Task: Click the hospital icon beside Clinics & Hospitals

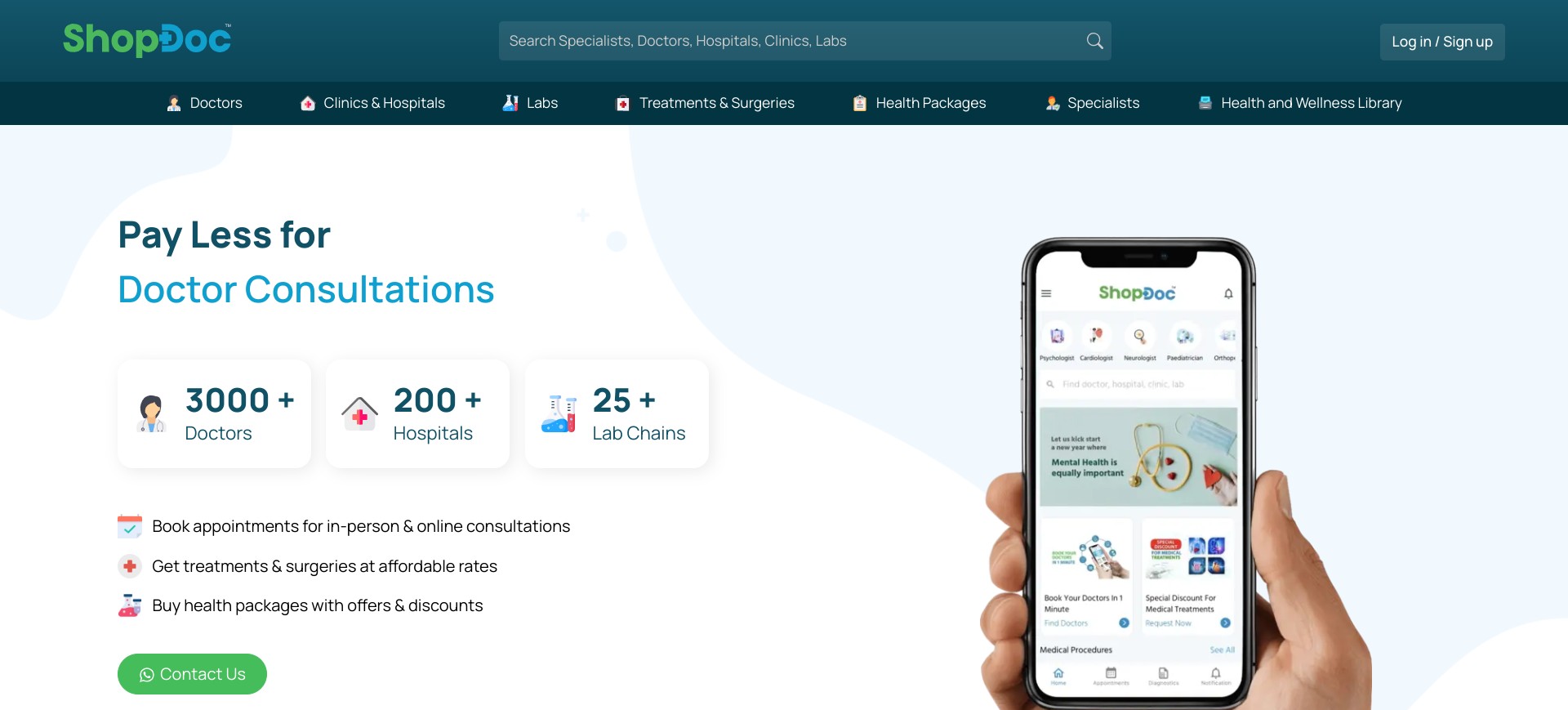Action: point(308,103)
